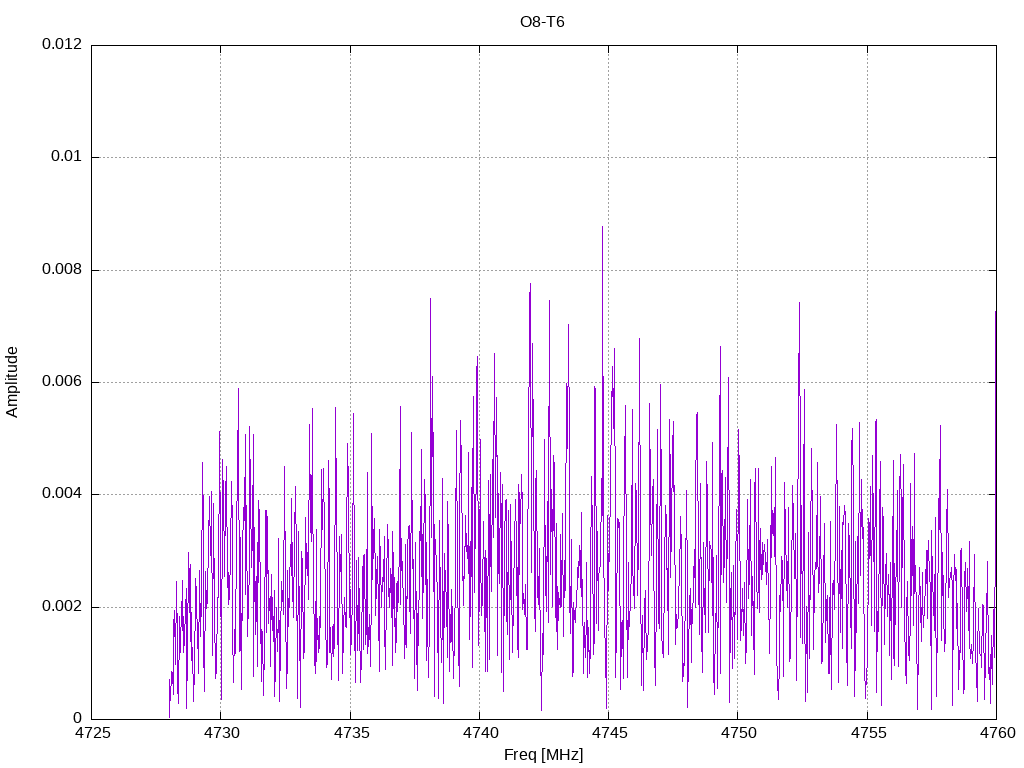Click the 4735 x-axis tick label
The image size is (1024, 768).
click(x=351, y=733)
